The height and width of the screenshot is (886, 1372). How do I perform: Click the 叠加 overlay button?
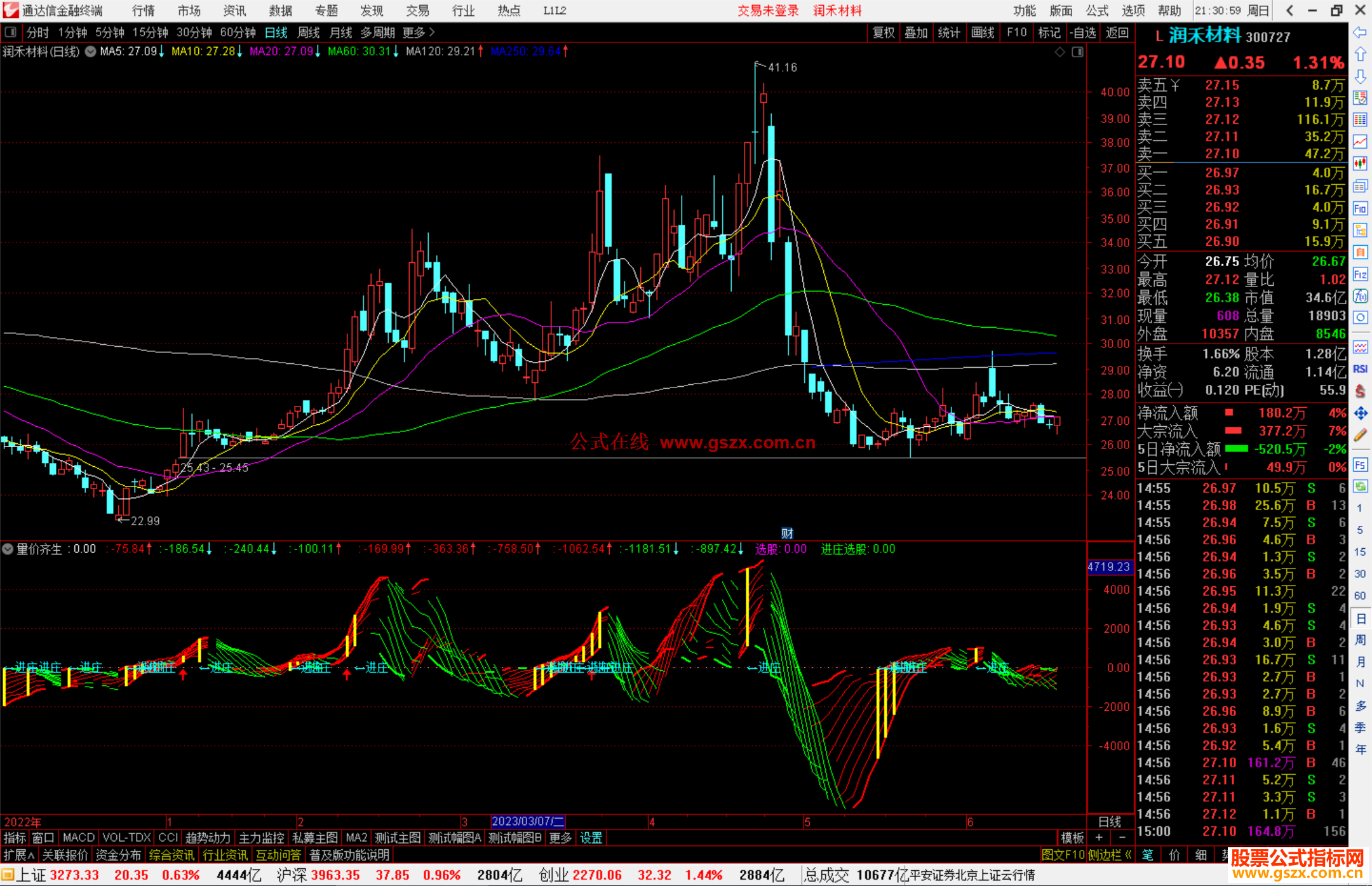coord(917,32)
